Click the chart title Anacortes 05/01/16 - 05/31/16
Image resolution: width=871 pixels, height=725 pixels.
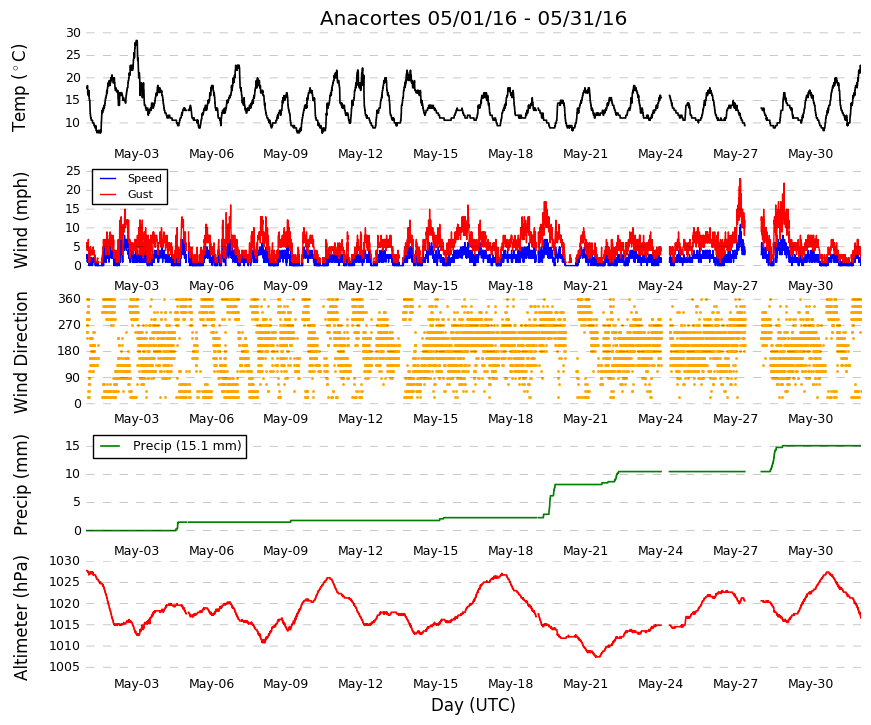473,18
